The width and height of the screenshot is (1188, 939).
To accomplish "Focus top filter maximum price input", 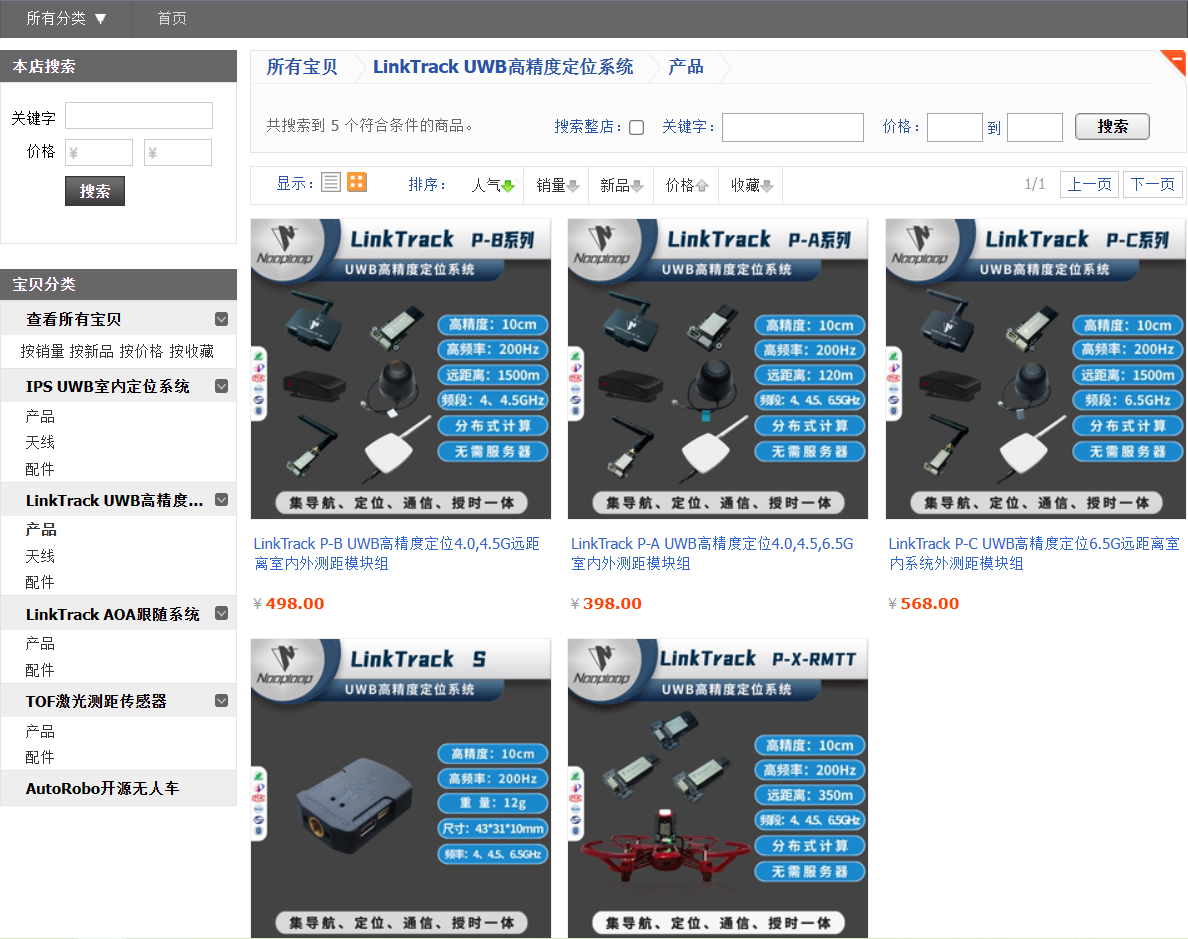I will 1035,127.
